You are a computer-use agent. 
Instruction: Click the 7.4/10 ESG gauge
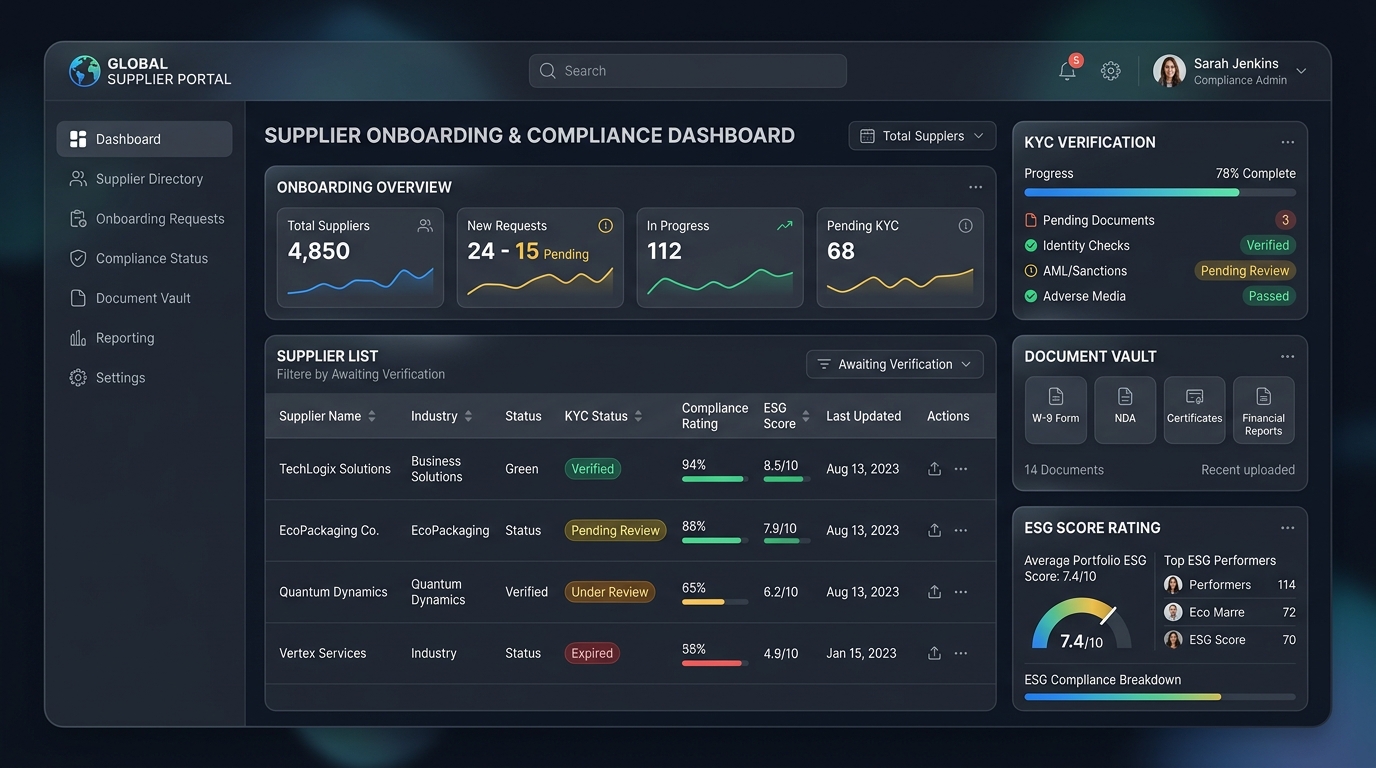coord(1081,625)
